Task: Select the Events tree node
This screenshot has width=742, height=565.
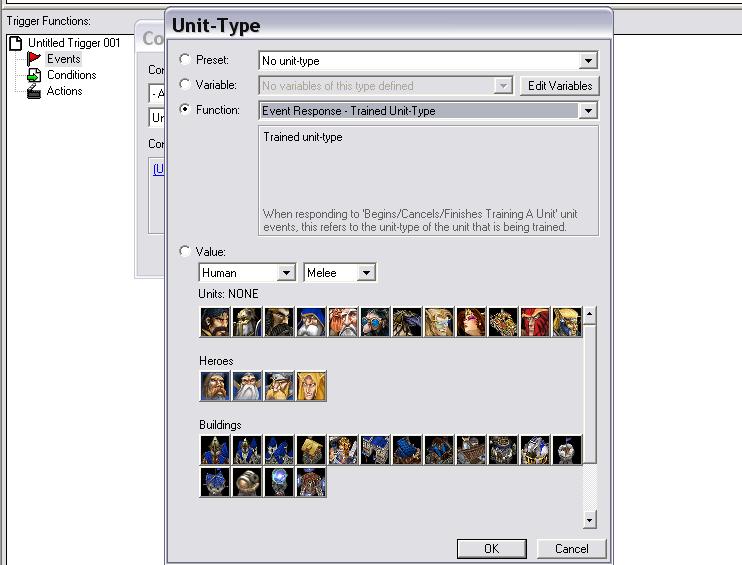Action: [x=64, y=59]
